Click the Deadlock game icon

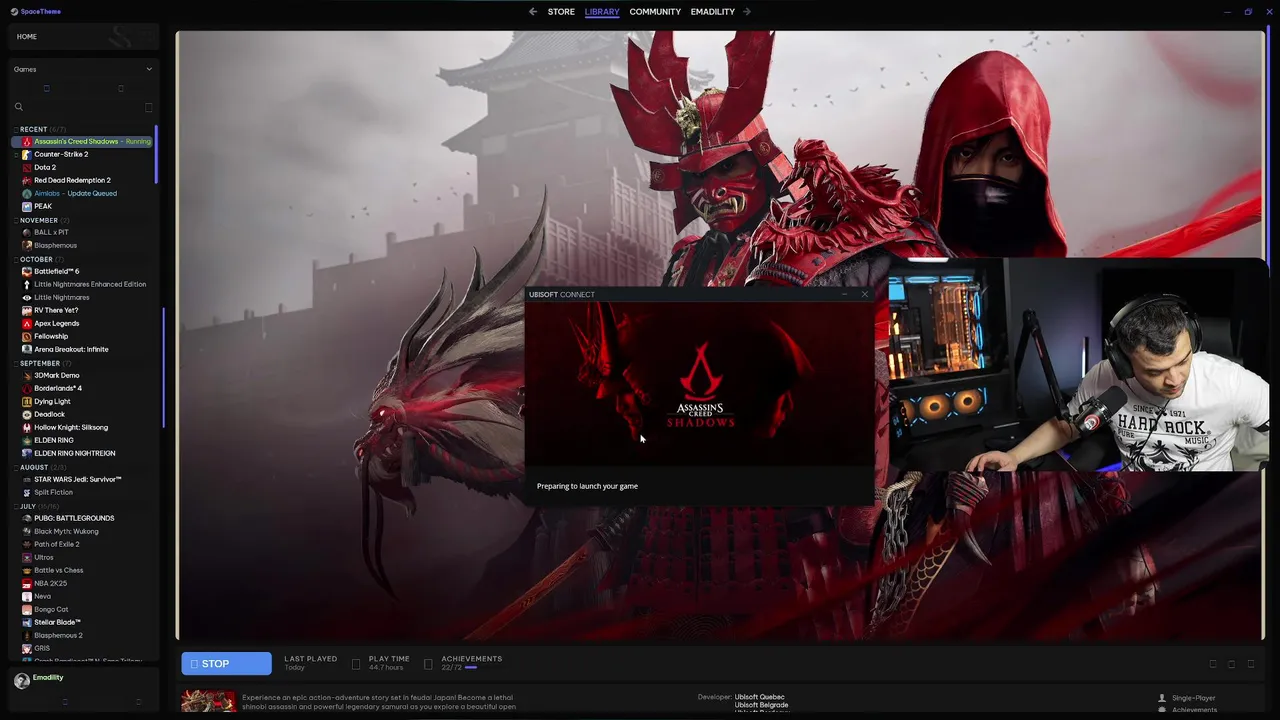coord(27,415)
